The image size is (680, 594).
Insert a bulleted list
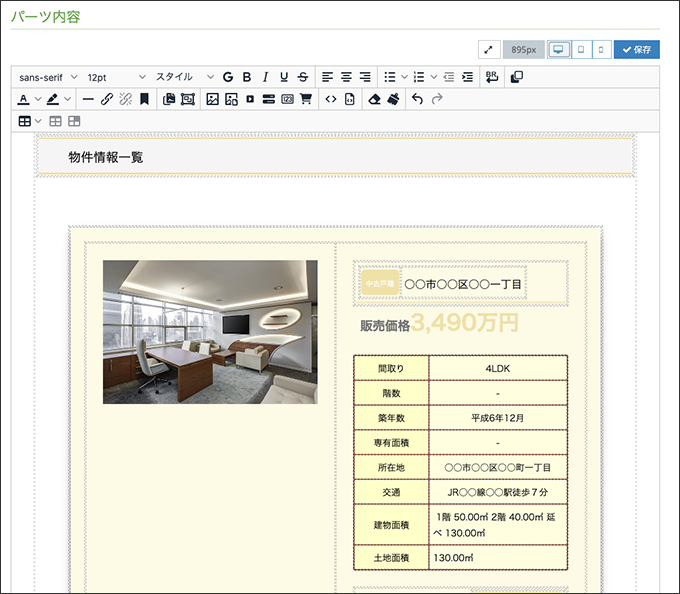(389, 77)
